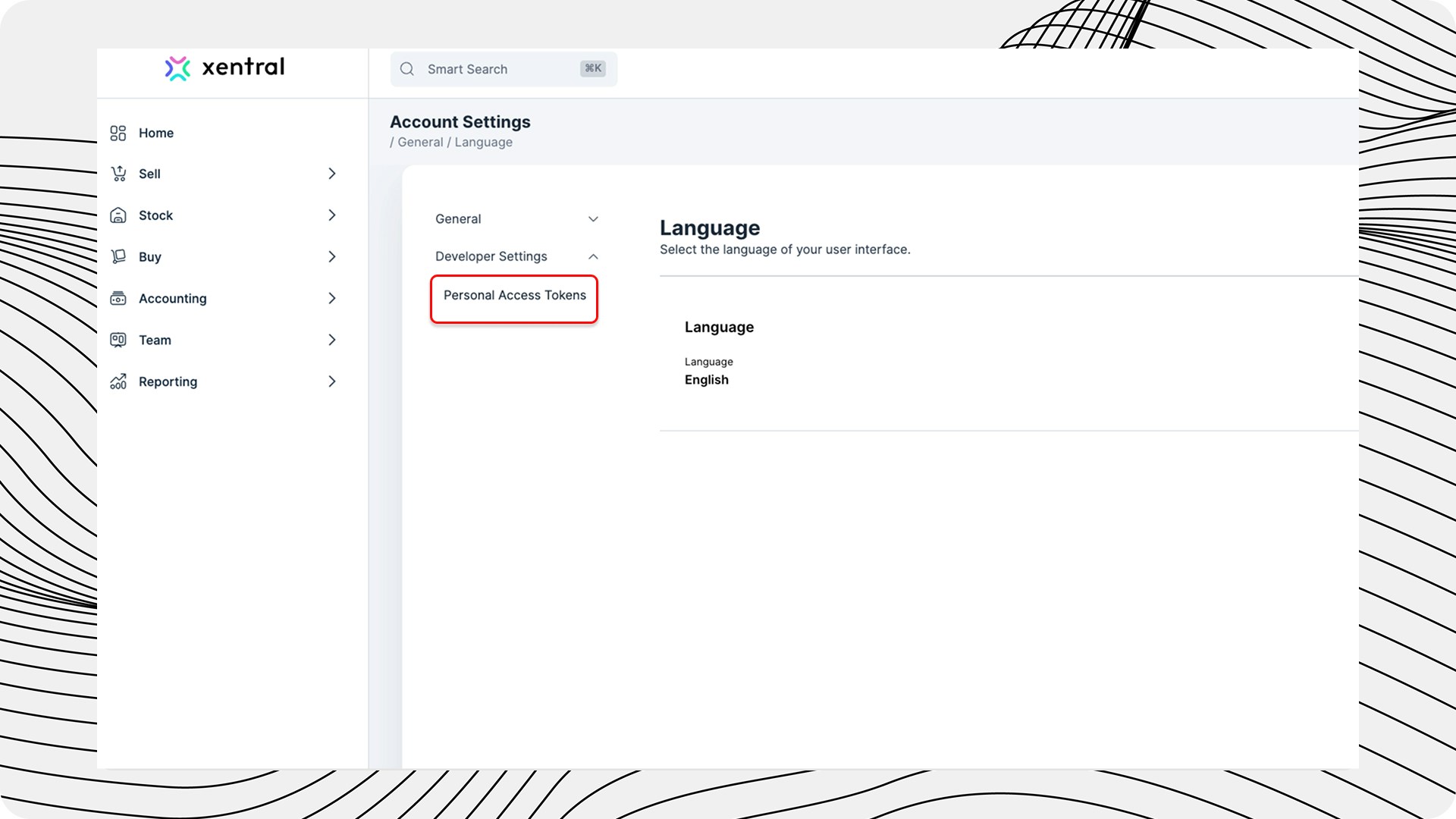Open the Home menu item

tap(156, 133)
